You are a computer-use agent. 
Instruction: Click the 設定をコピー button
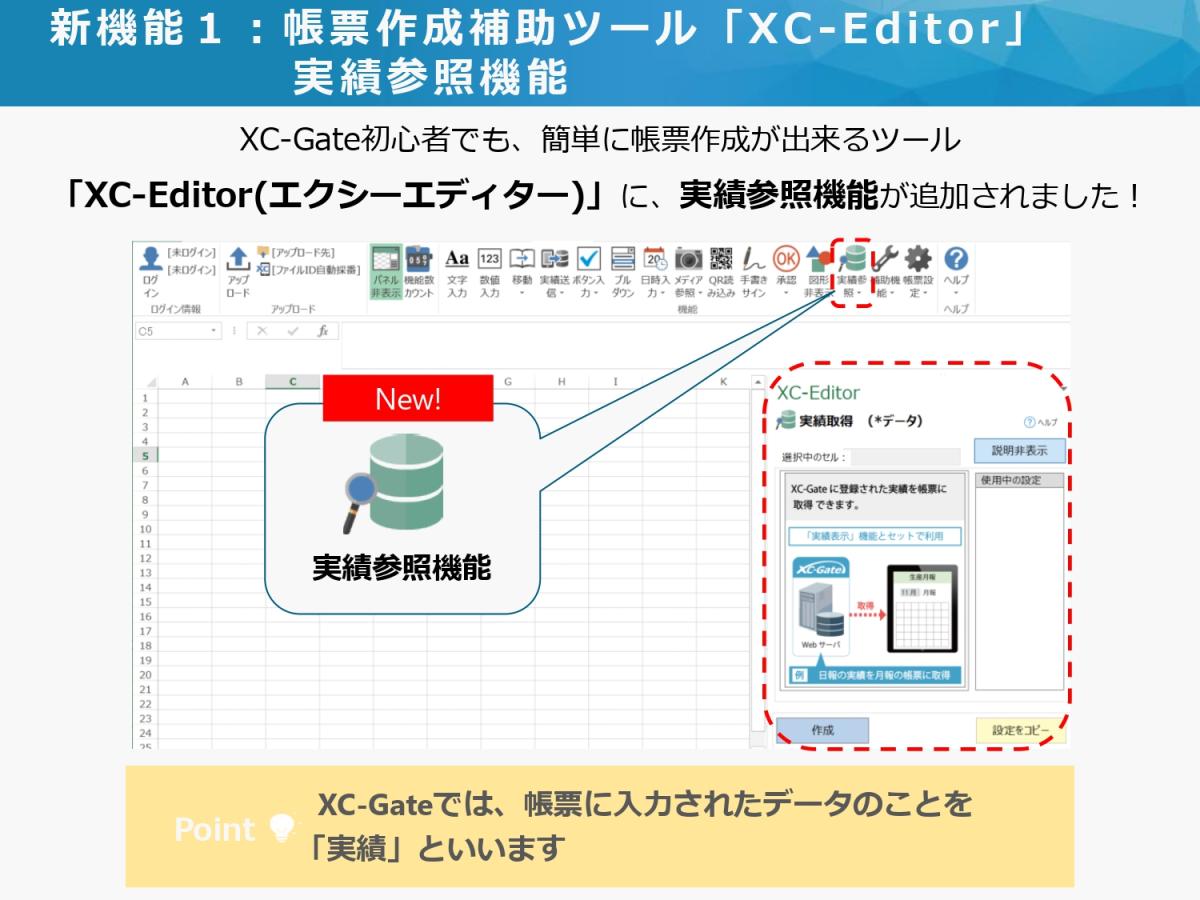tap(1021, 731)
